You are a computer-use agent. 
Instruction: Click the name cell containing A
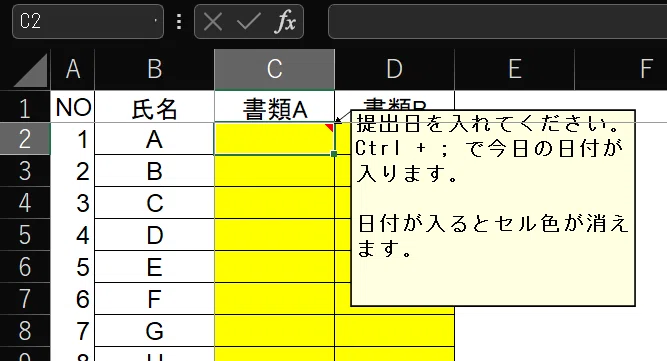[154, 139]
